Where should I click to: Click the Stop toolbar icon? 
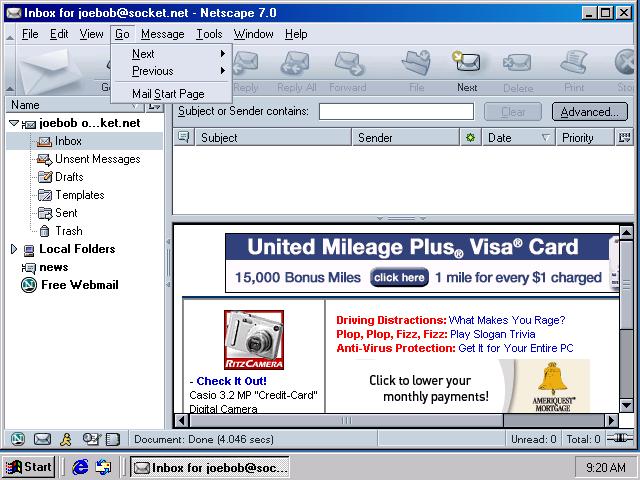626,62
